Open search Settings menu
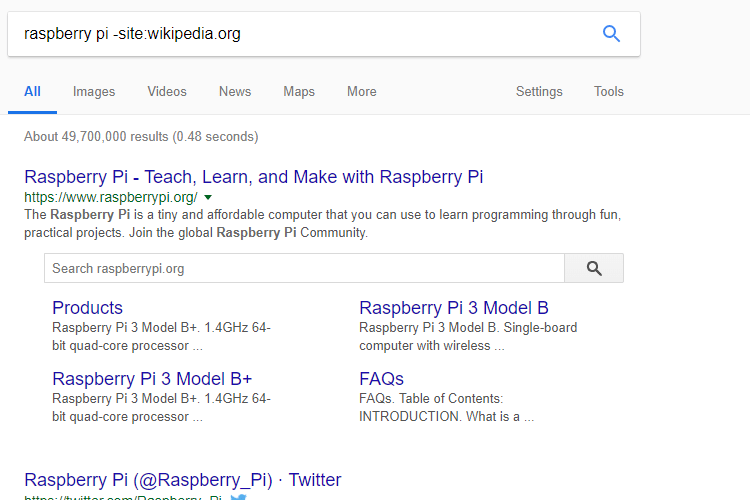Viewport: 750px width, 500px height. coord(539,91)
